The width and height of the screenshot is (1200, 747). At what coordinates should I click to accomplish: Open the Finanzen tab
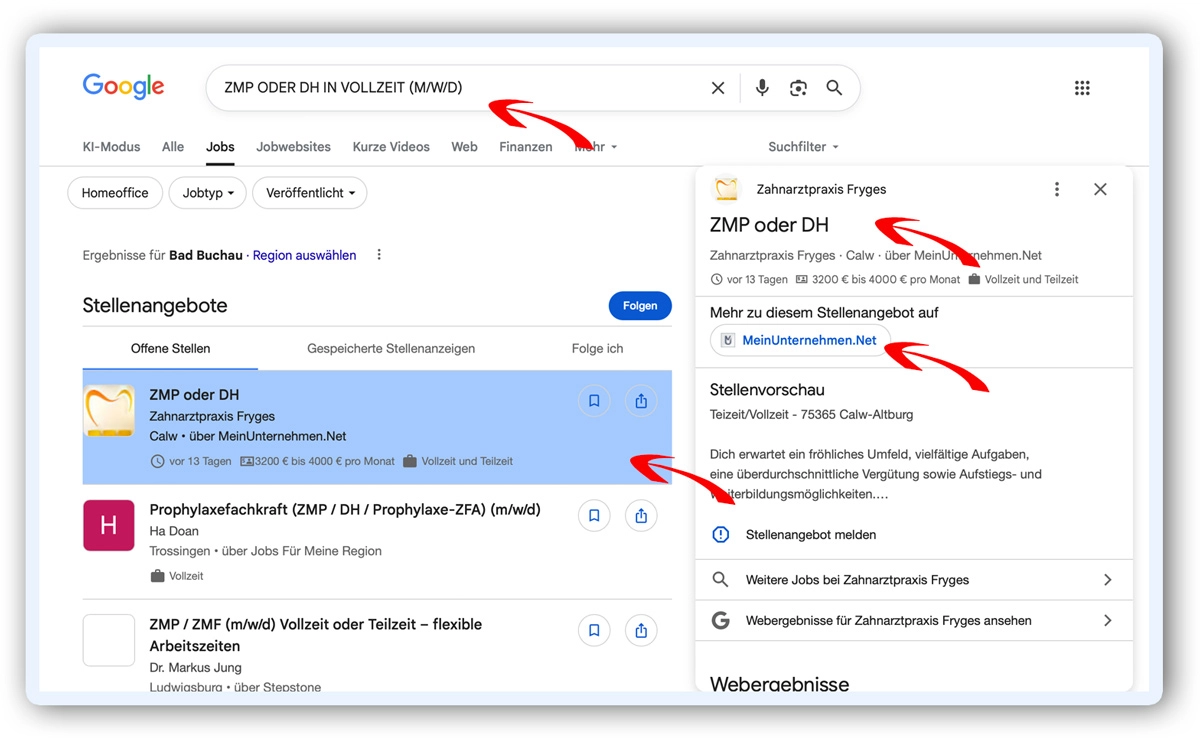[x=526, y=147]
